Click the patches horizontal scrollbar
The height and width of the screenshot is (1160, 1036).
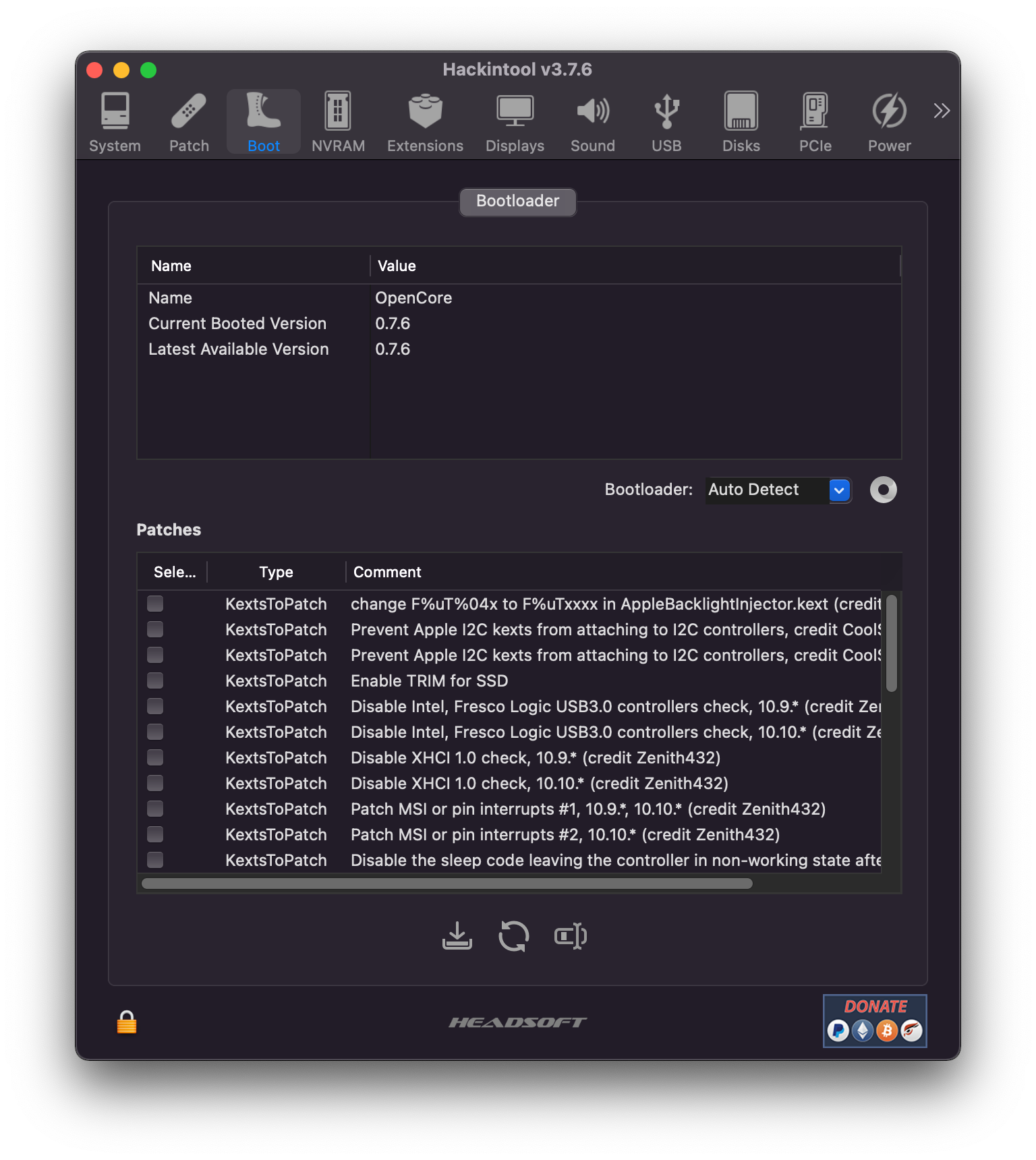pyautogui.click(x=447, y=883)
